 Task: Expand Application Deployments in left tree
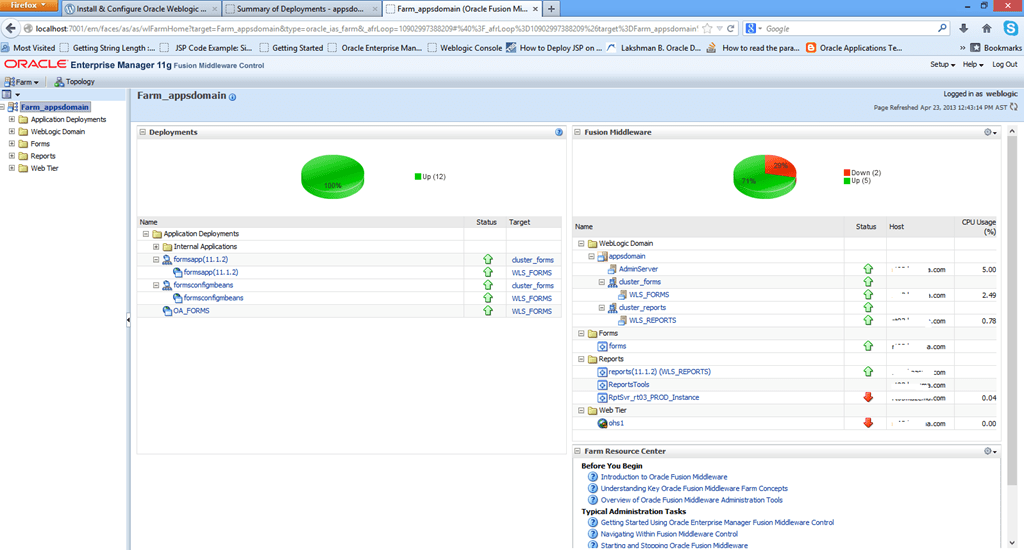(x=12, y=120)
